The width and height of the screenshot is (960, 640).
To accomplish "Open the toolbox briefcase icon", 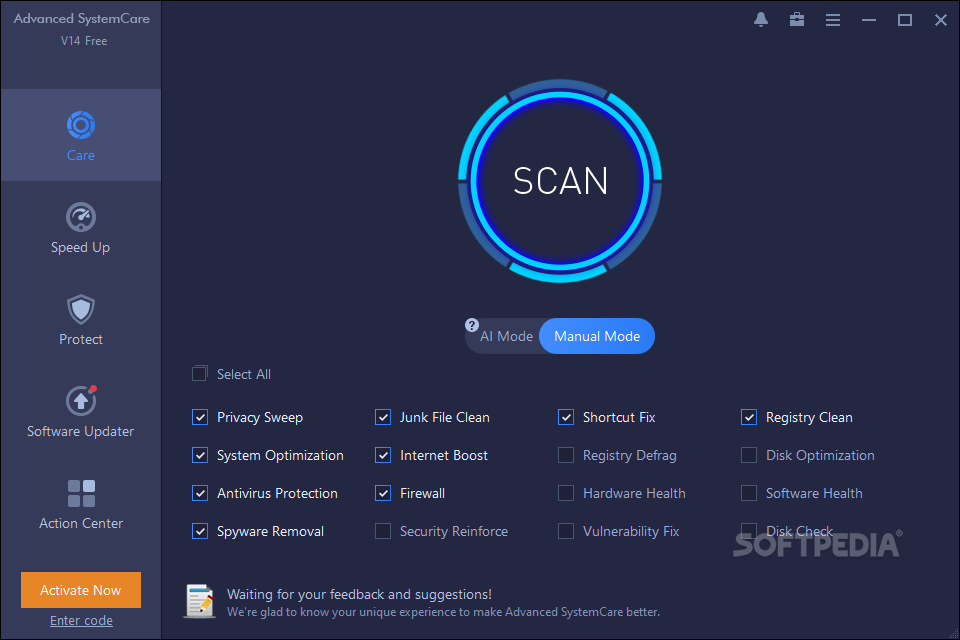I will coord(797,20).
